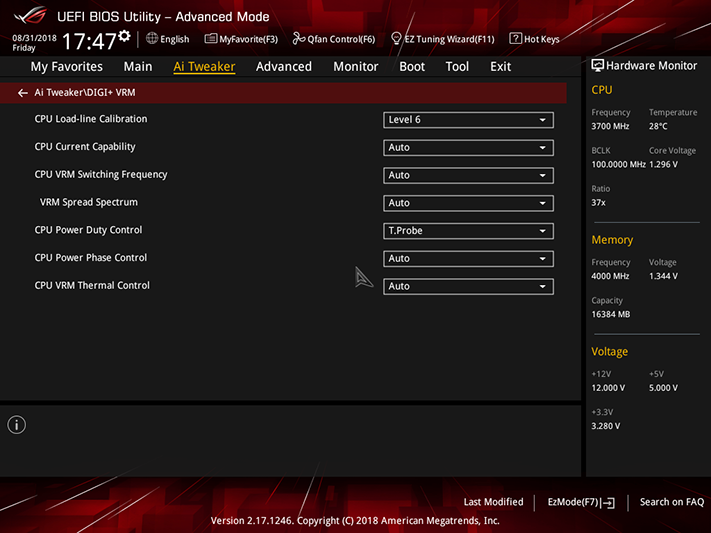Click the MyFavorite list icon
This screenshot has width=711, height=533.
click(x=210, y=39)
